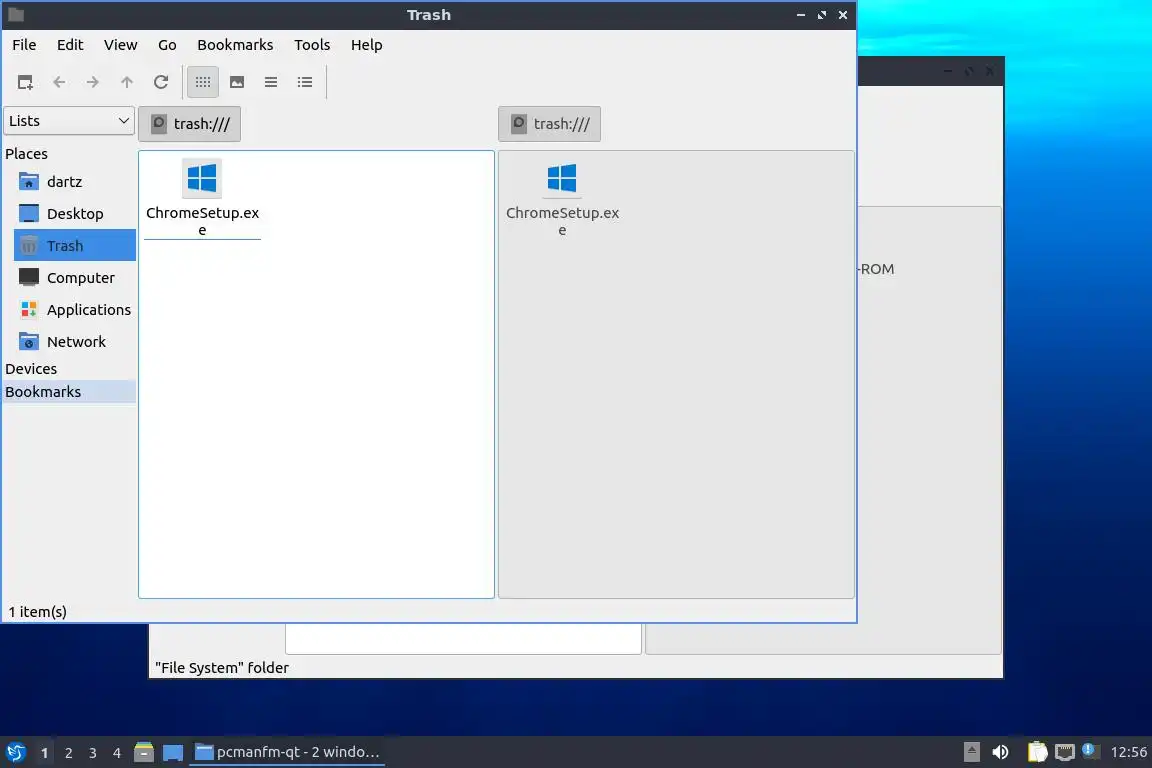Screen dimensions: 1152x768
Task: Minimize the Trash window
Action: [x=801, y=15]
